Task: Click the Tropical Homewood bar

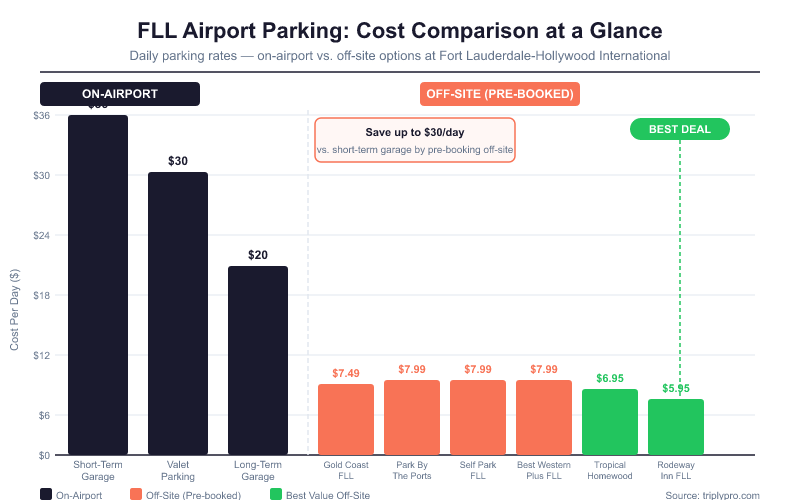Action: [610, 422]
